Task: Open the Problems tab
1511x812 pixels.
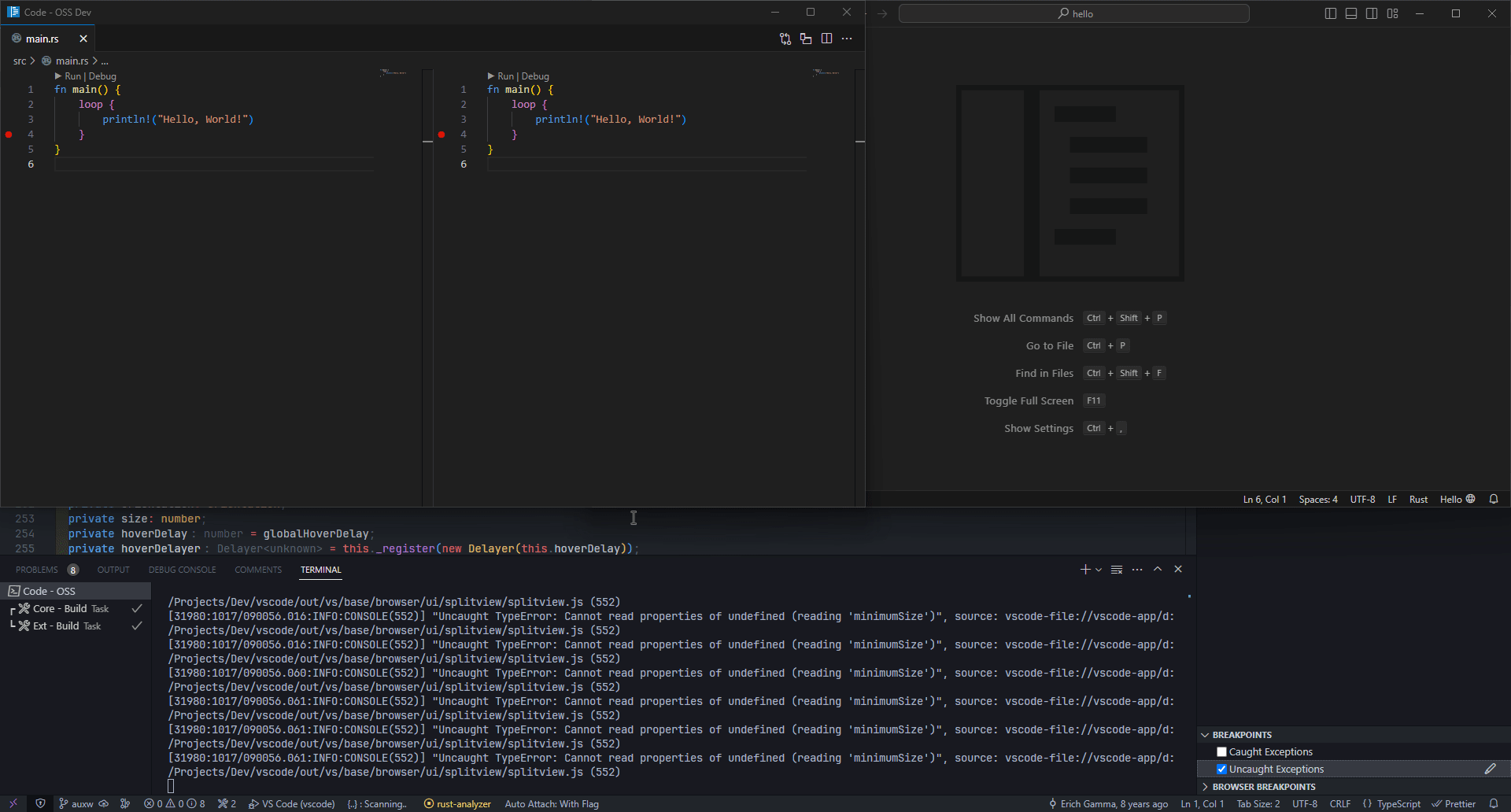Action: [x=37, y=570]
